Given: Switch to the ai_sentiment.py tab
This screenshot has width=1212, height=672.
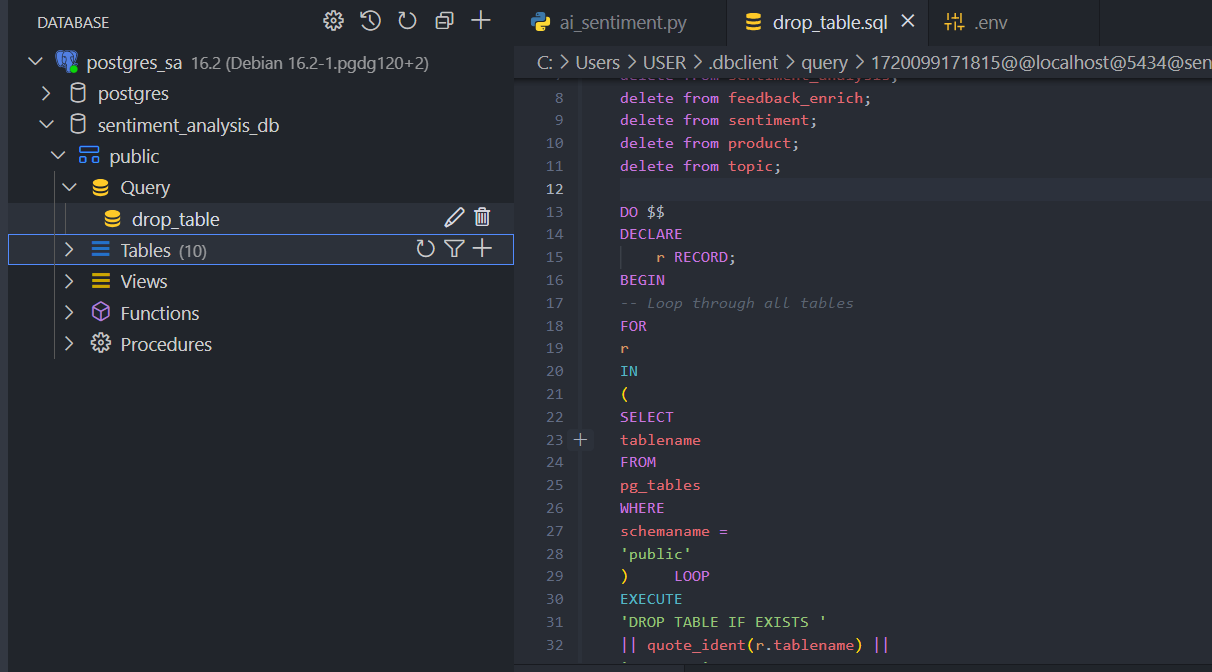Looking at the screenshot, I should 622,23.
